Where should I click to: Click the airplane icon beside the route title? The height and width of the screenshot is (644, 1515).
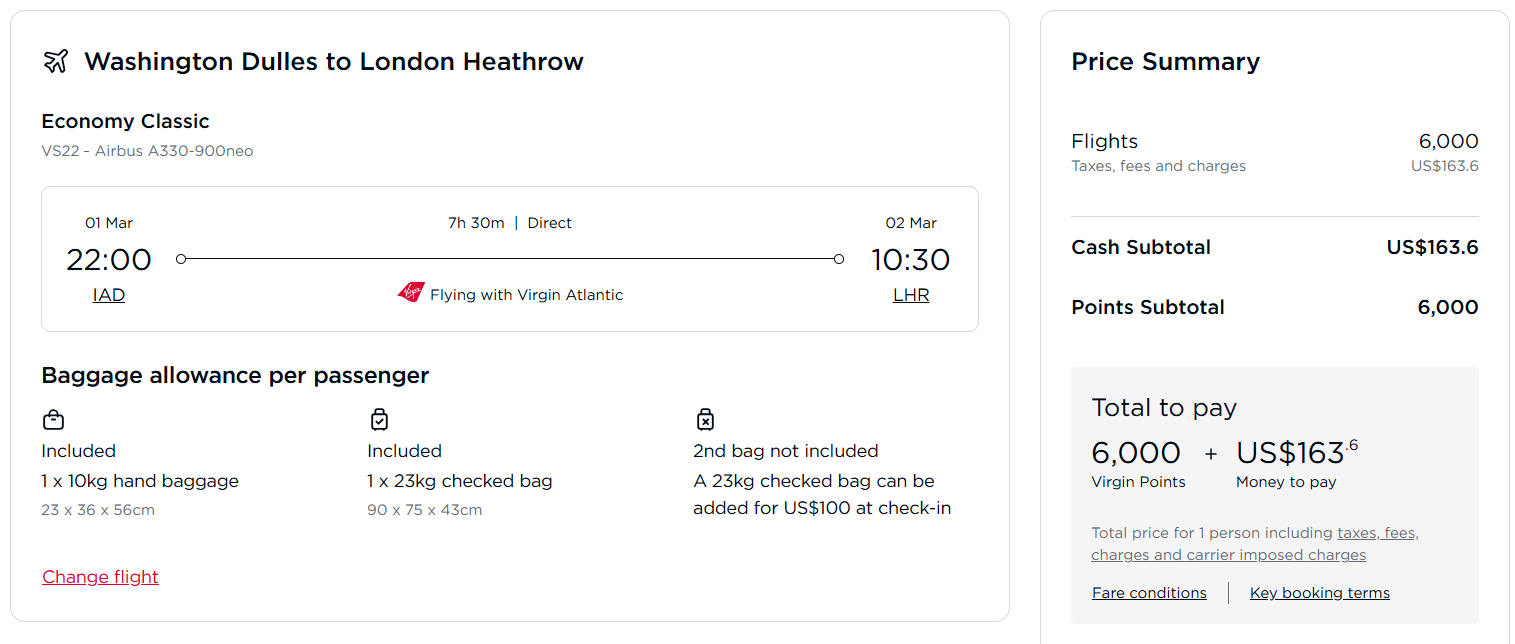pos(56,61)
